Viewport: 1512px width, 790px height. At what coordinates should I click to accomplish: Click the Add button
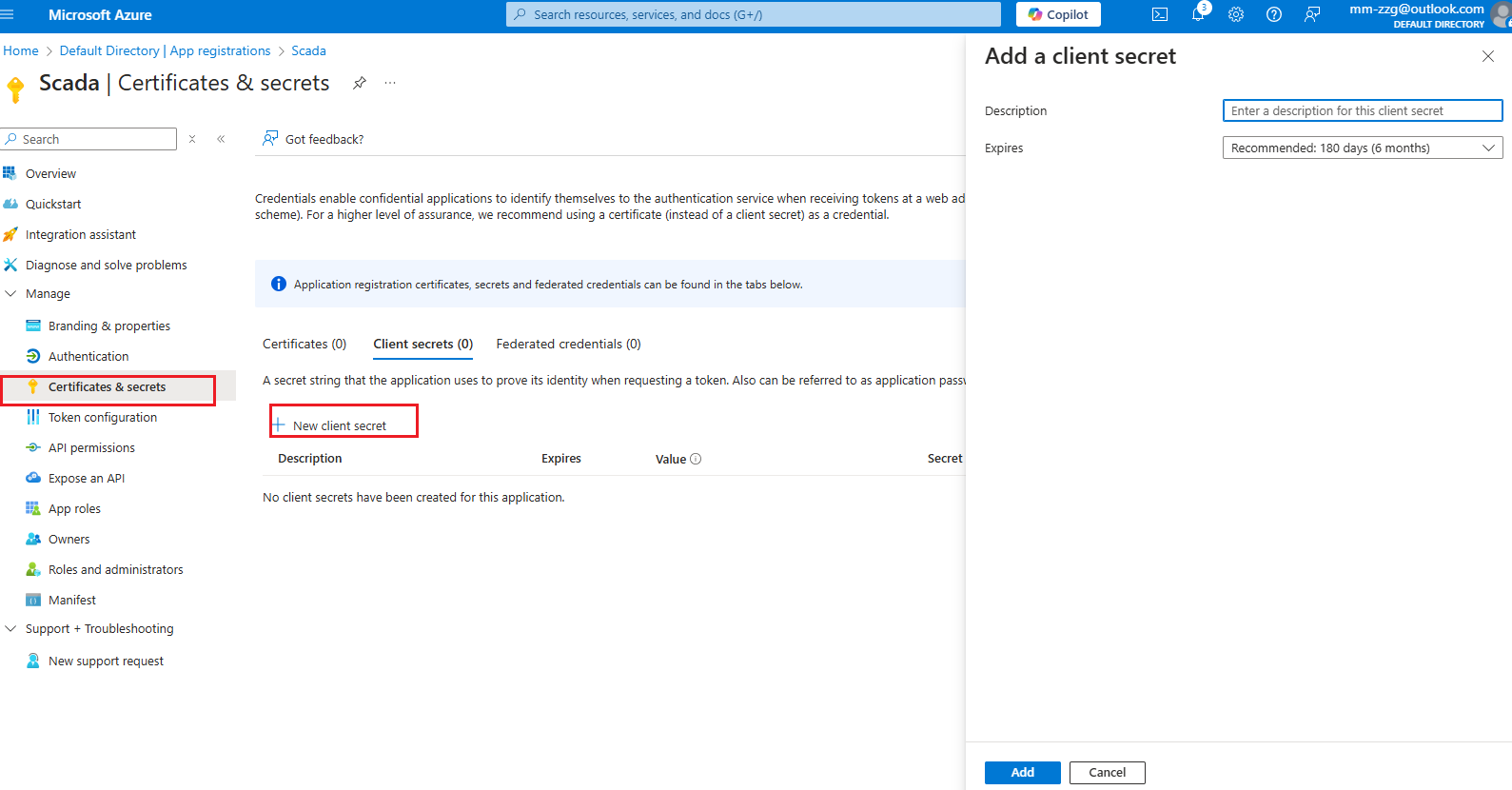tap(1022, 772)
